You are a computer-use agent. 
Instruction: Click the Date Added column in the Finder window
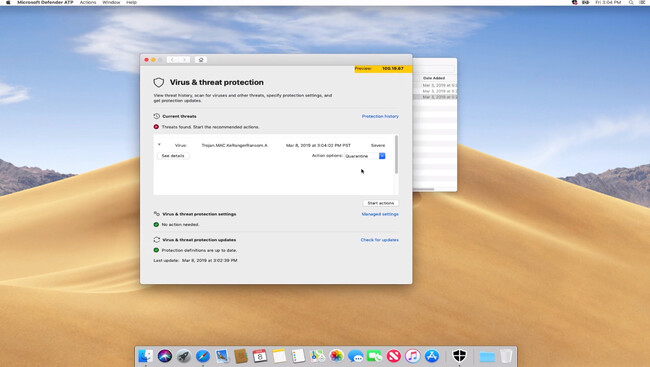(x=434, y=78)
